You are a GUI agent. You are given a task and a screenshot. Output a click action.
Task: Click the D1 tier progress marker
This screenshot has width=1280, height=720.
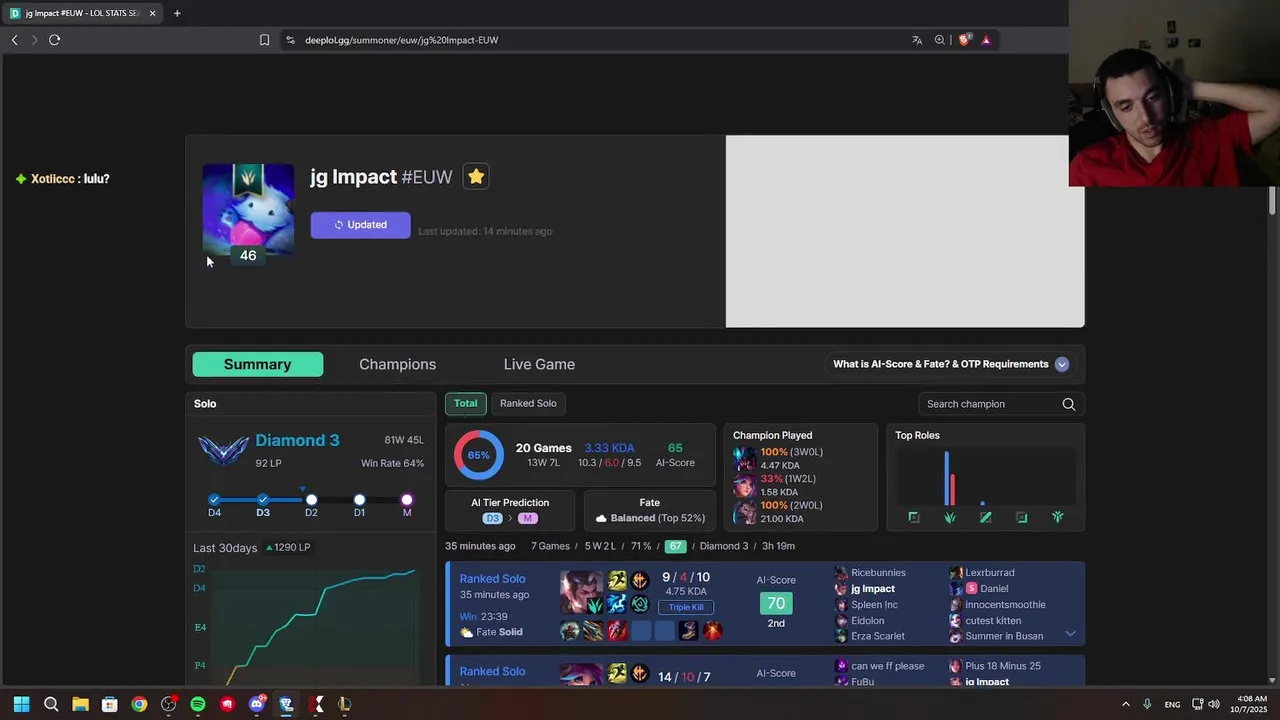[x=359, y=499]
